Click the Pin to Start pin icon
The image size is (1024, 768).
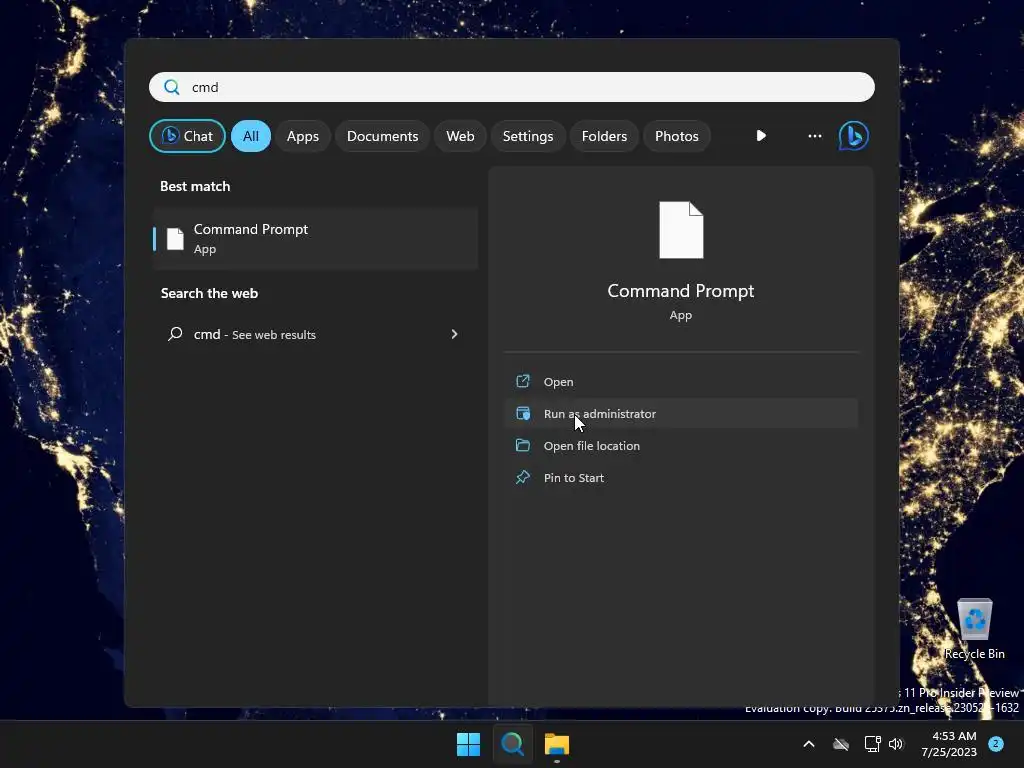coord(523,477)
